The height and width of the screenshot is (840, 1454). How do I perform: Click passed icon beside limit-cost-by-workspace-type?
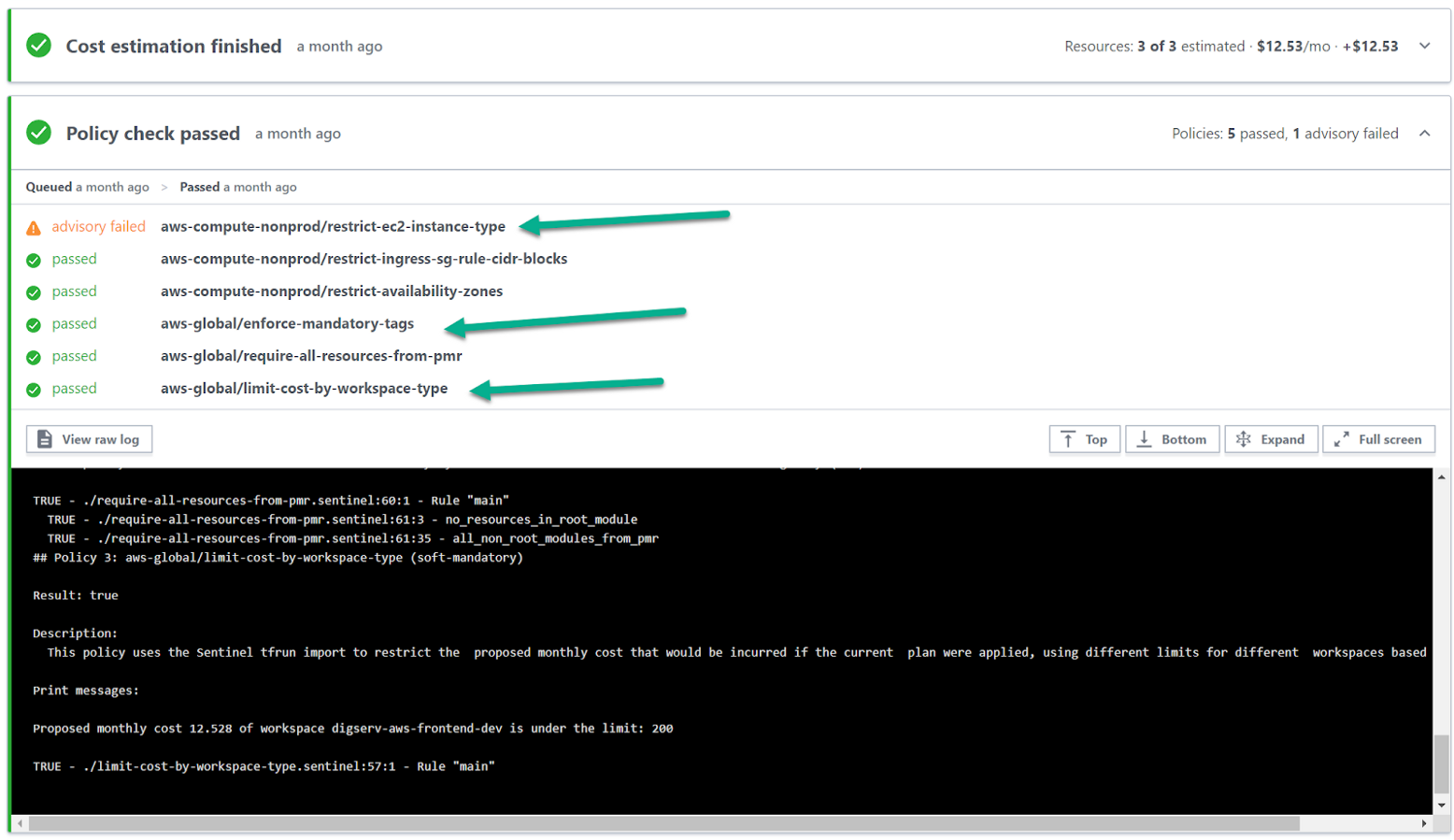(x=34, y=390)
